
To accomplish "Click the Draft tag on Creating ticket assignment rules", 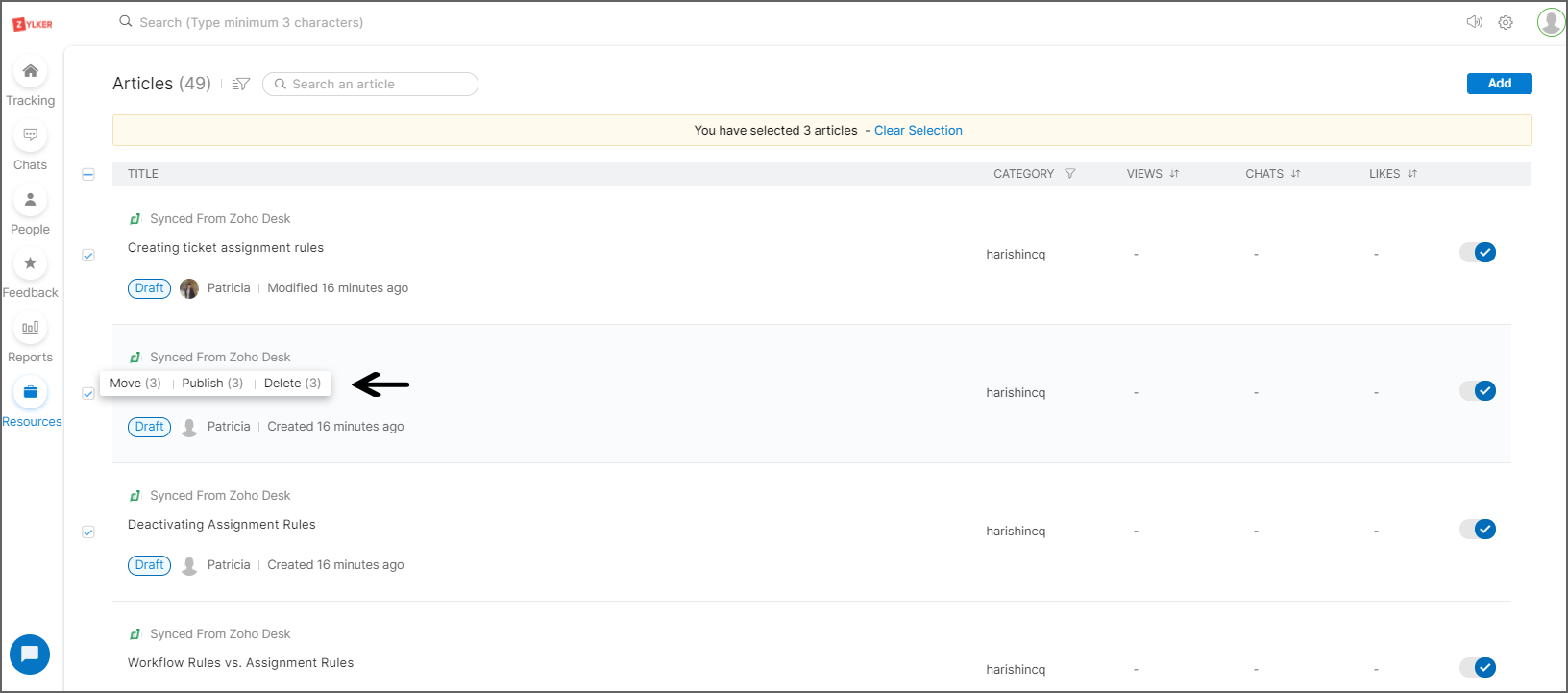I will click(149, 288).
